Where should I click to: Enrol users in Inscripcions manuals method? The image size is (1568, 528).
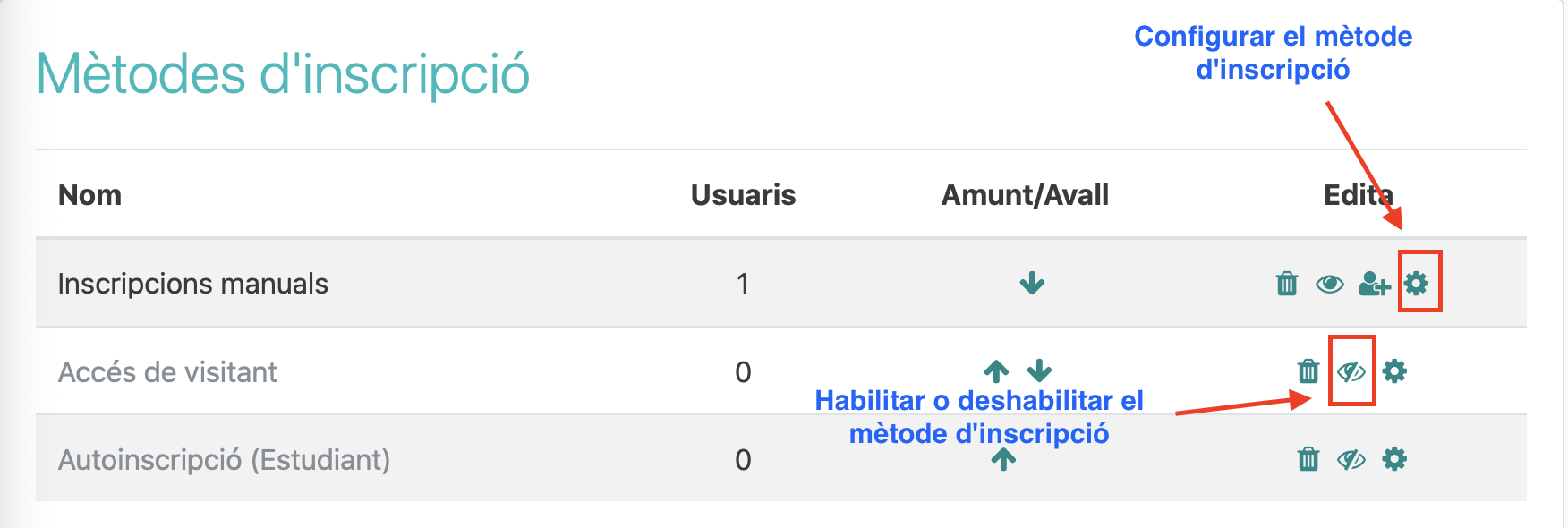pos(1374,284)
